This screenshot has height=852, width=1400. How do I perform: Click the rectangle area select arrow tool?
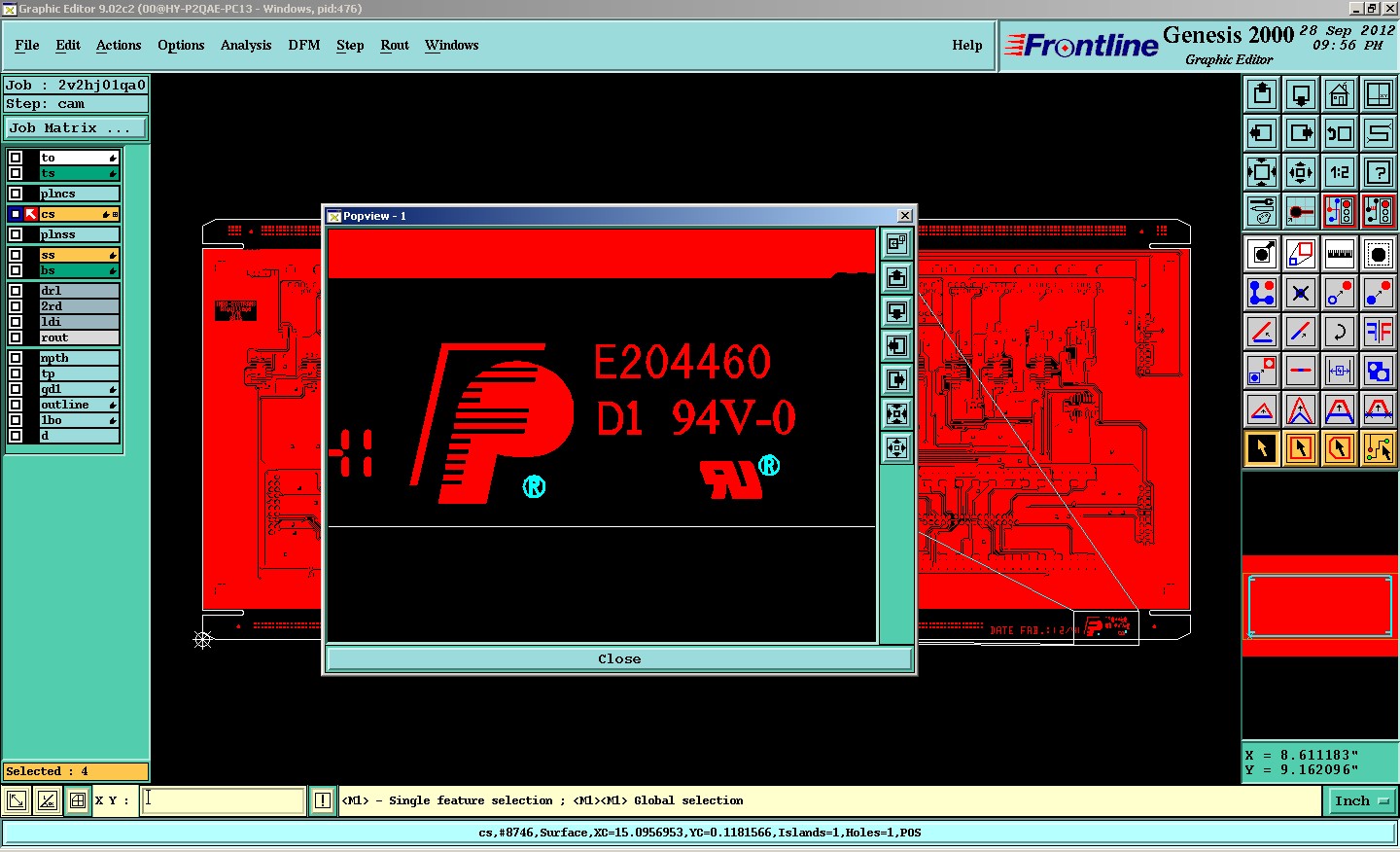point(1301,448)
